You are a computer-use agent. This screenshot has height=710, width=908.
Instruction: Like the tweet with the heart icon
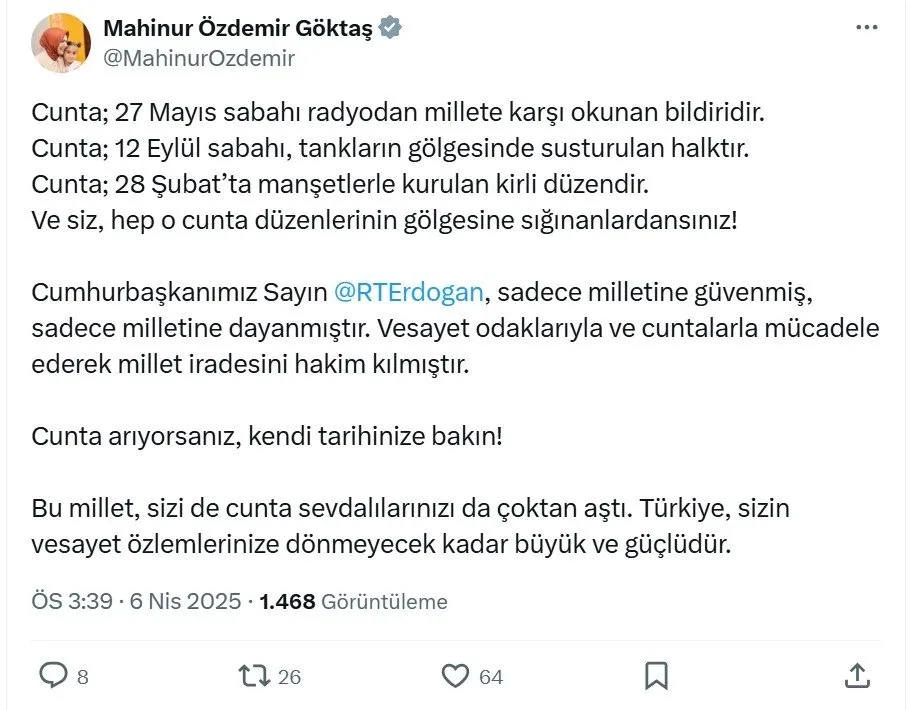click(455, 676)
